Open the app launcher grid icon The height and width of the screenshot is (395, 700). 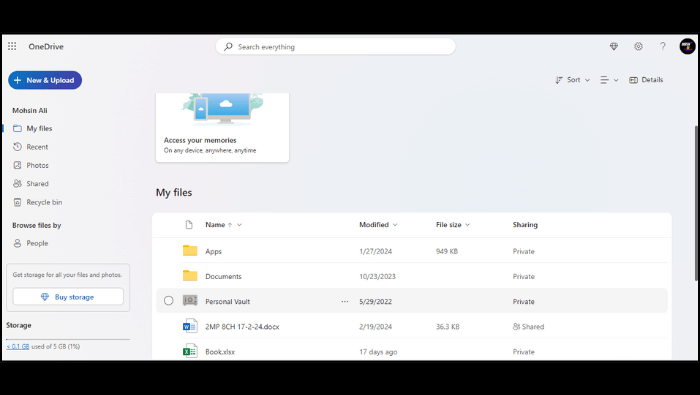pyautogui.click(x=12, y=46)
